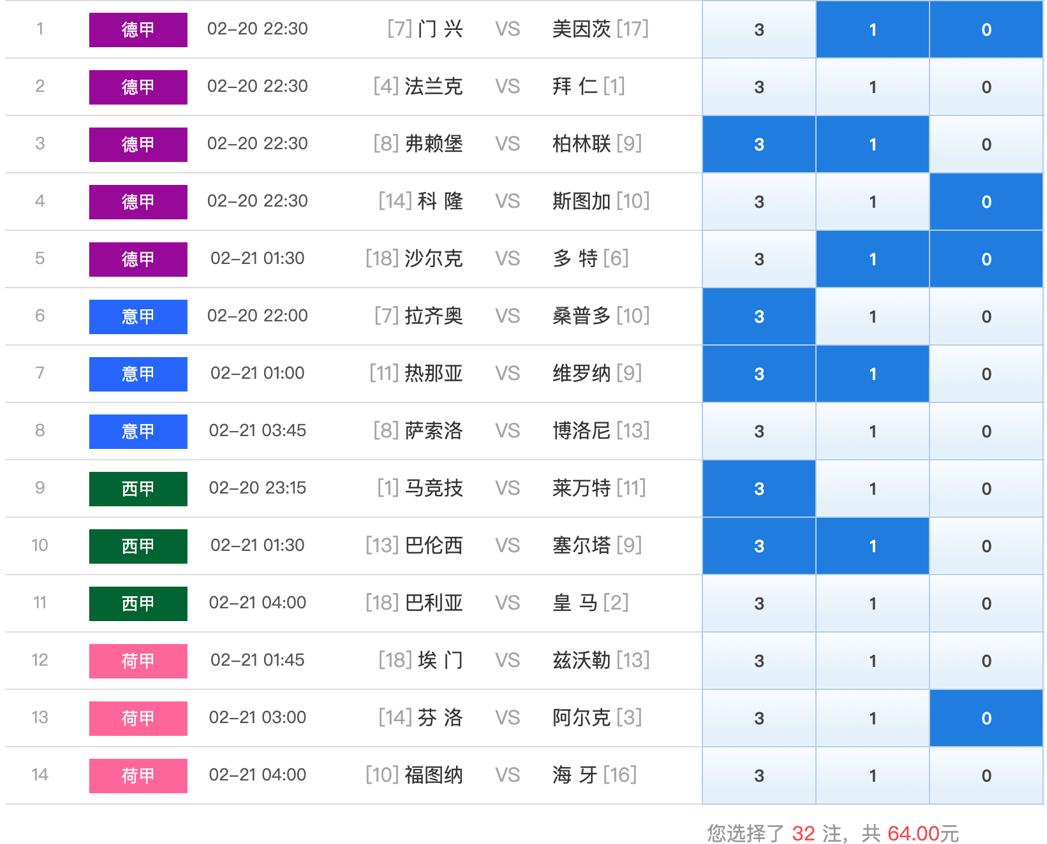Select loss (0) for 萨索洛 vs 博洛尼
The image size is (1047, 844).
[x=986, y=431]
